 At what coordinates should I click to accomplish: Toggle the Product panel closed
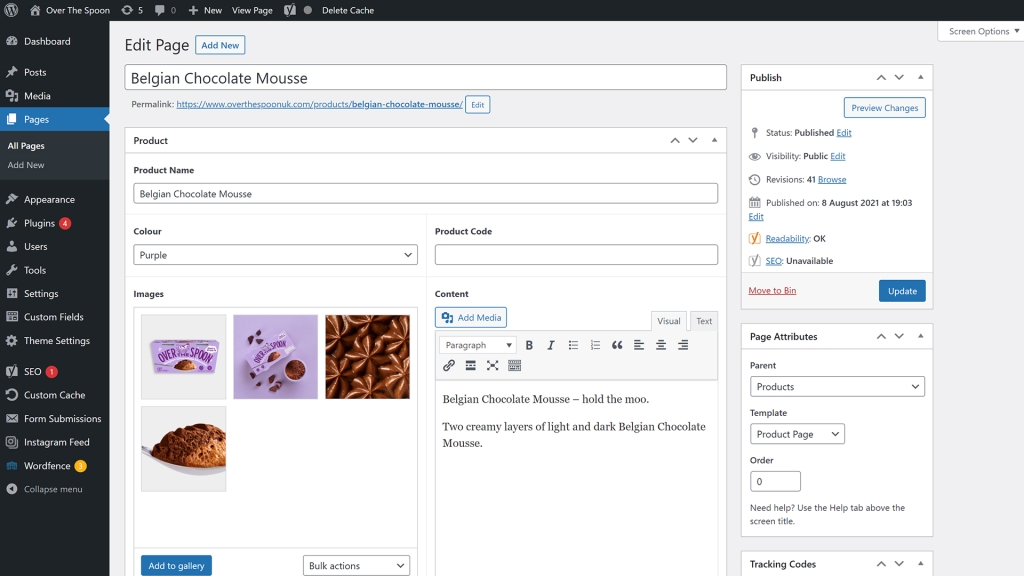[x=714, y=140]
